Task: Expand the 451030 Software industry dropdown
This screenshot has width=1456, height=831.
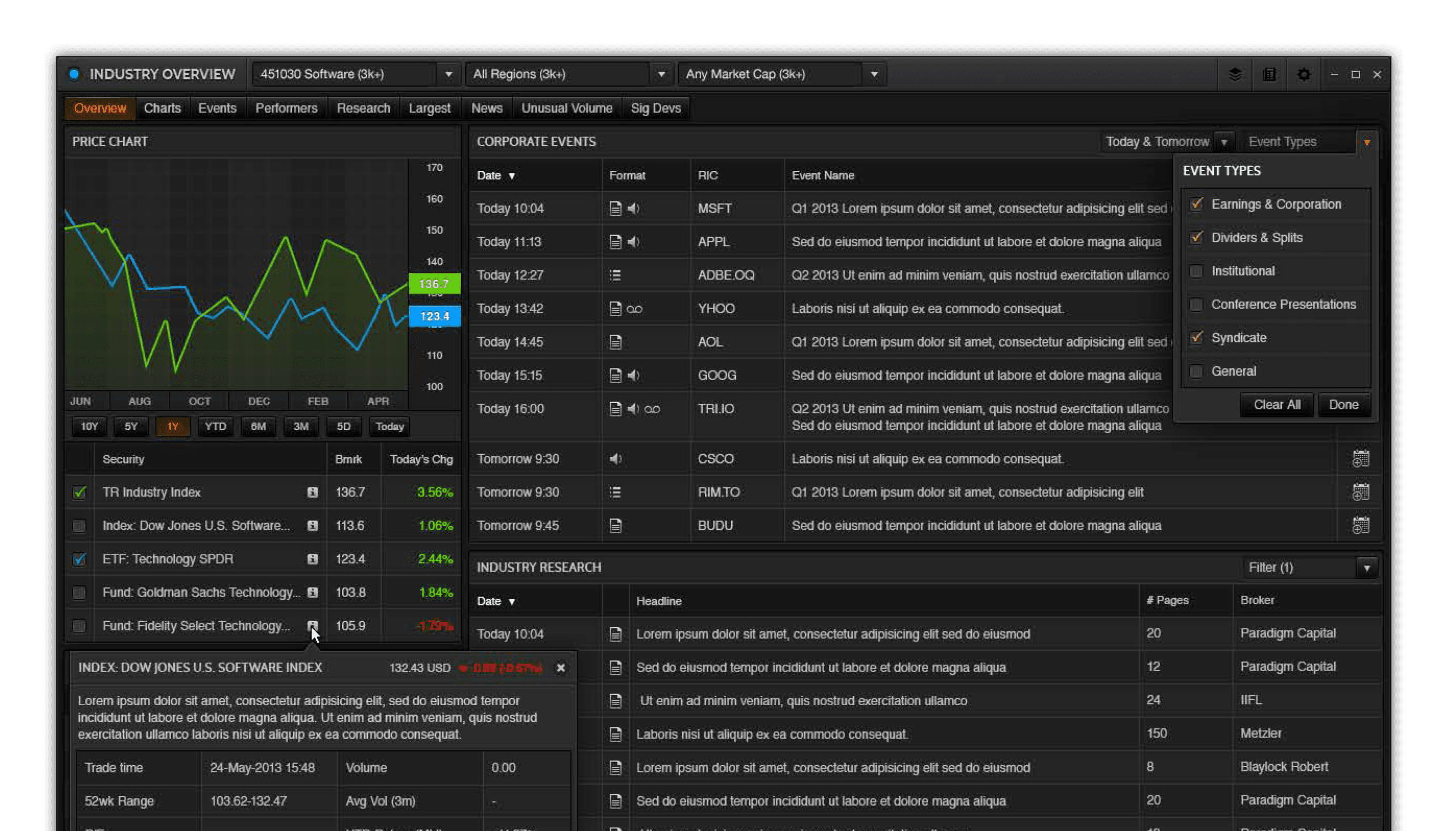Action: 448,74
